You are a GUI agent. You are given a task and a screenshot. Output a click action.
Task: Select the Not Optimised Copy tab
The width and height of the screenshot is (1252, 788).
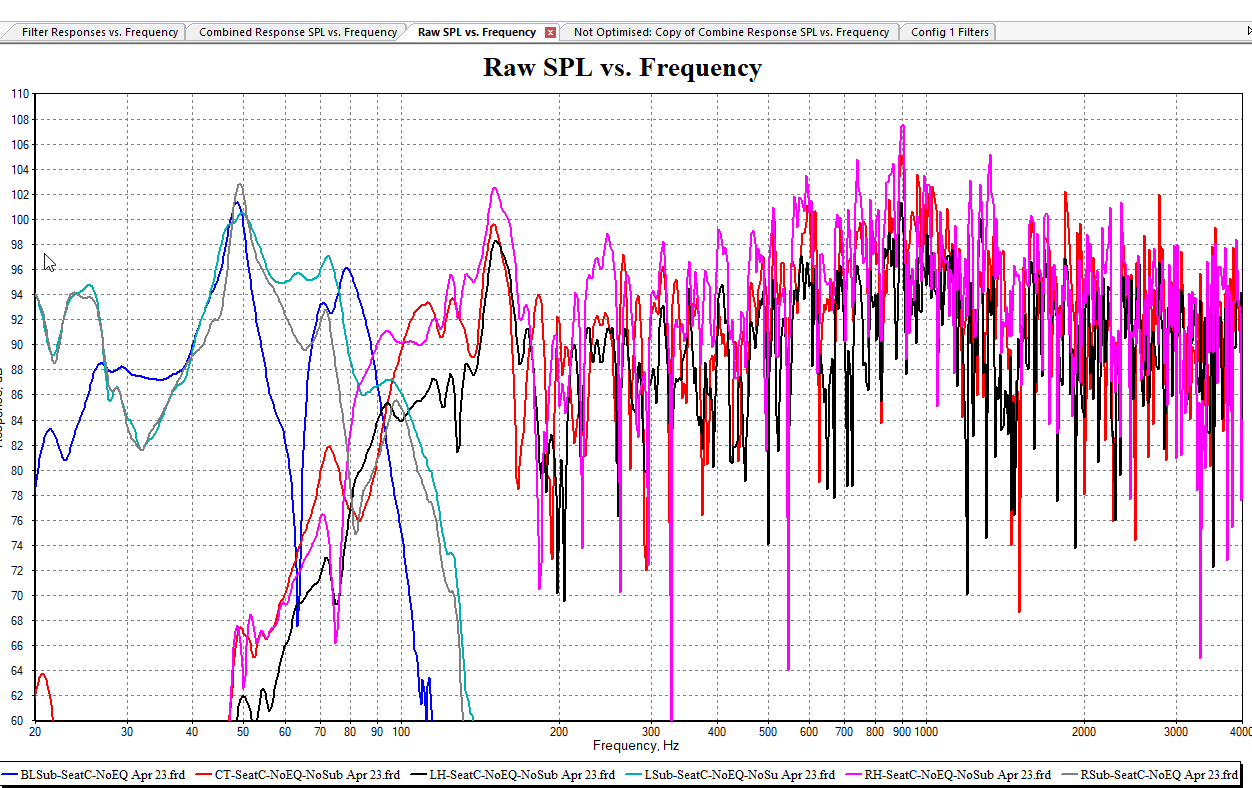coord(731,32)
